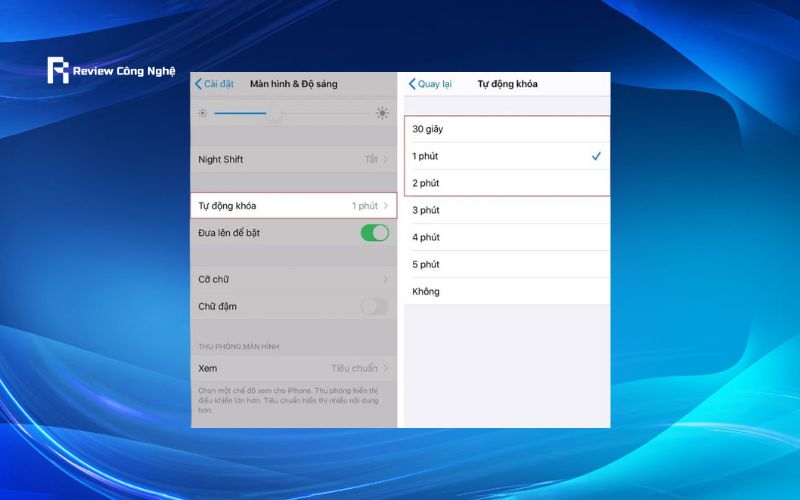Open Night Shift settings row
Image resolution: width=800 pixels, height=500 pixels.
pos(293,159)
